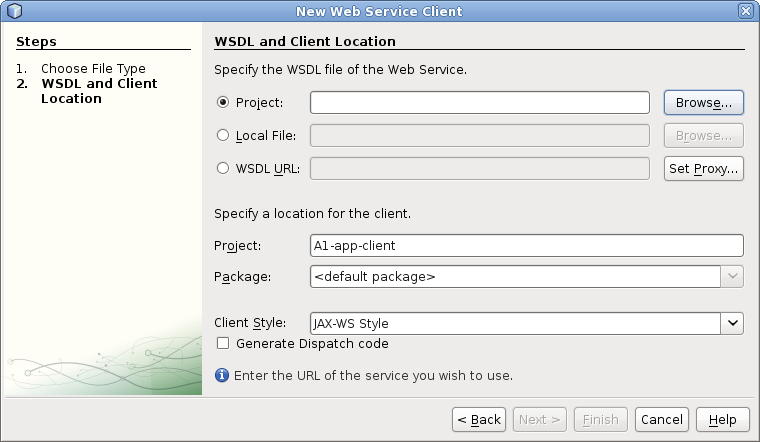
Task: Click the blue information icon
Action: coord(222,376)
